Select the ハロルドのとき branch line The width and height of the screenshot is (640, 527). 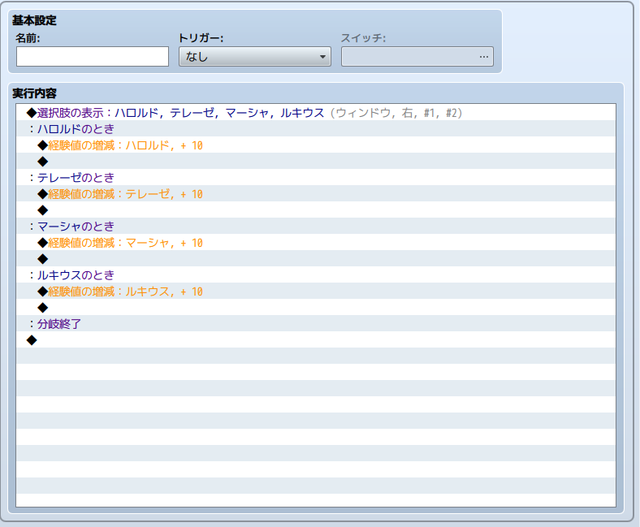[x=316, y=129]
